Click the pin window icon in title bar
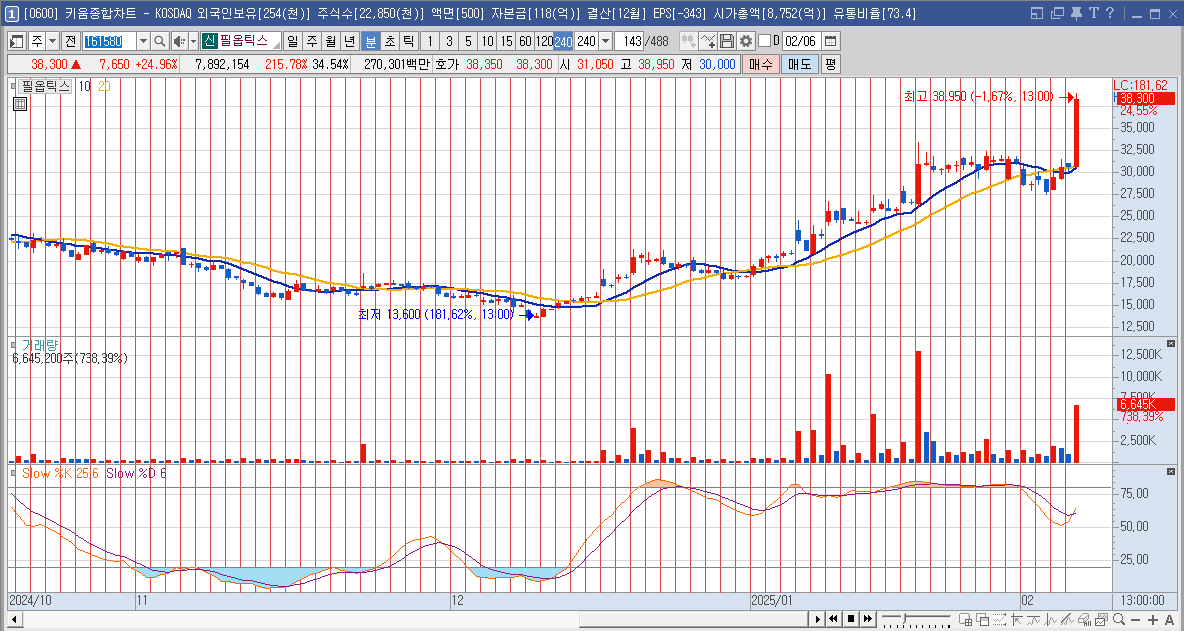 coord(1076,13)
